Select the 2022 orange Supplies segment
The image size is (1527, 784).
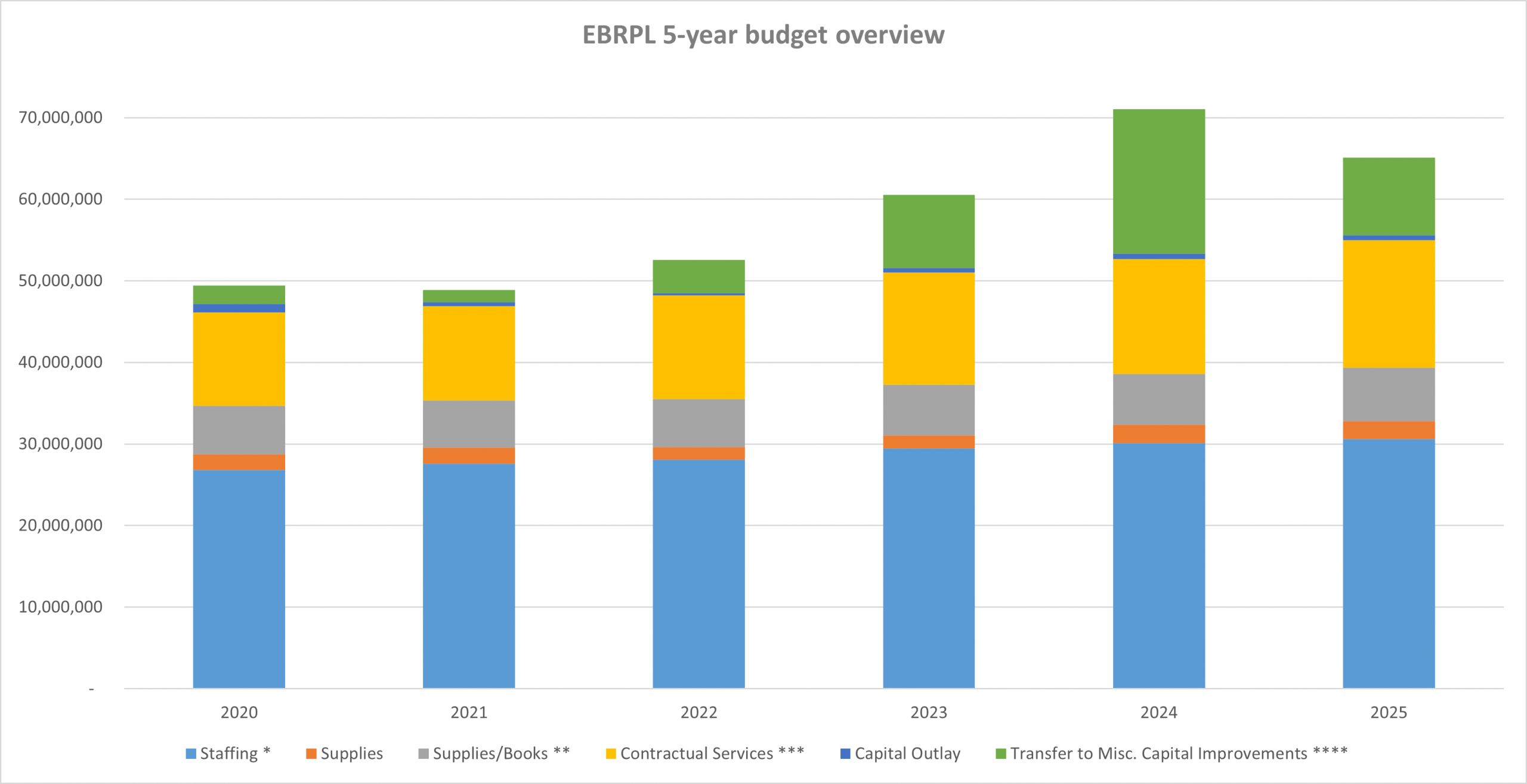[699, 454]
